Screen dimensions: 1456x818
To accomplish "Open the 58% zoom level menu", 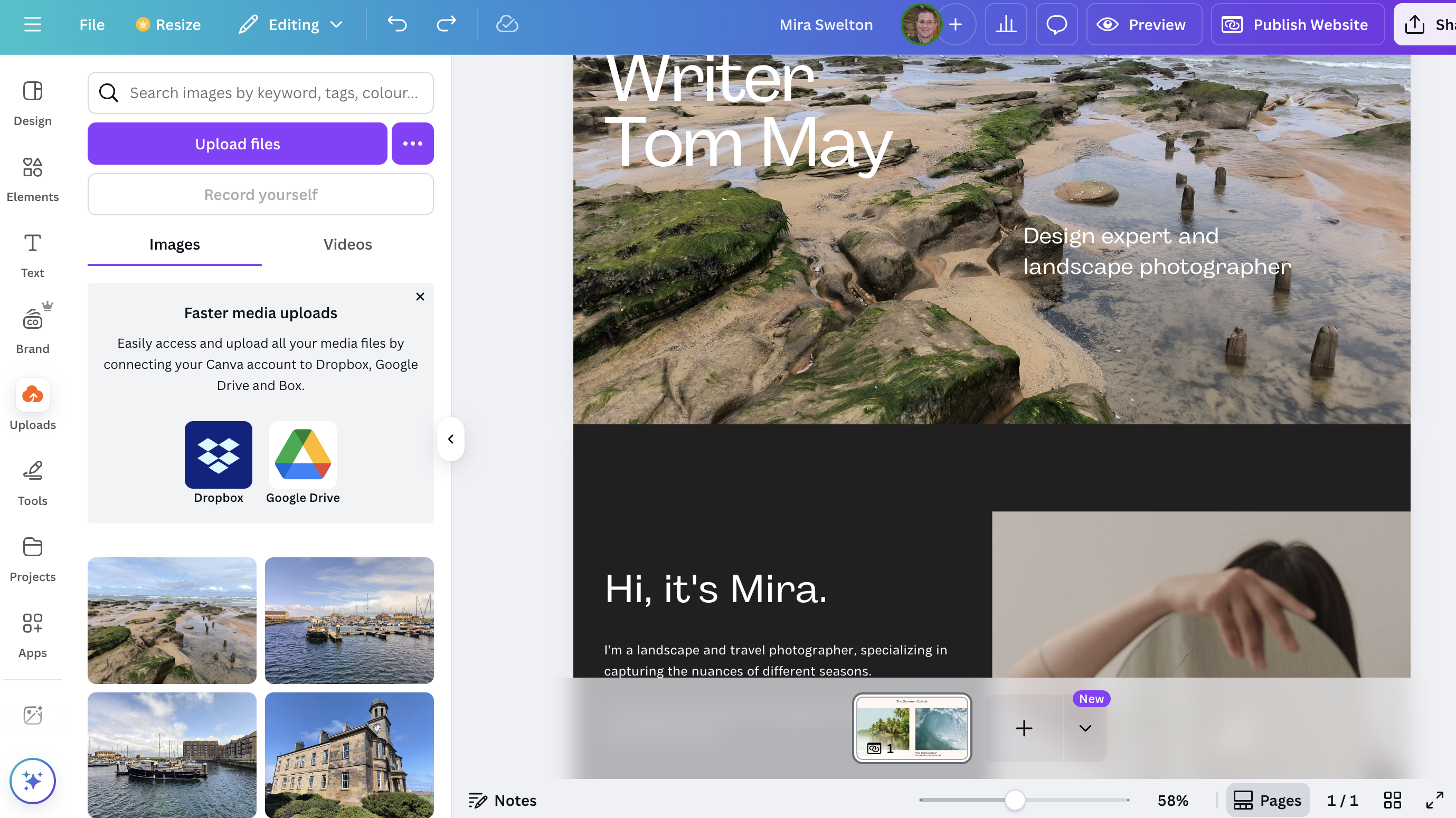I will click(x=1173, y=800).
